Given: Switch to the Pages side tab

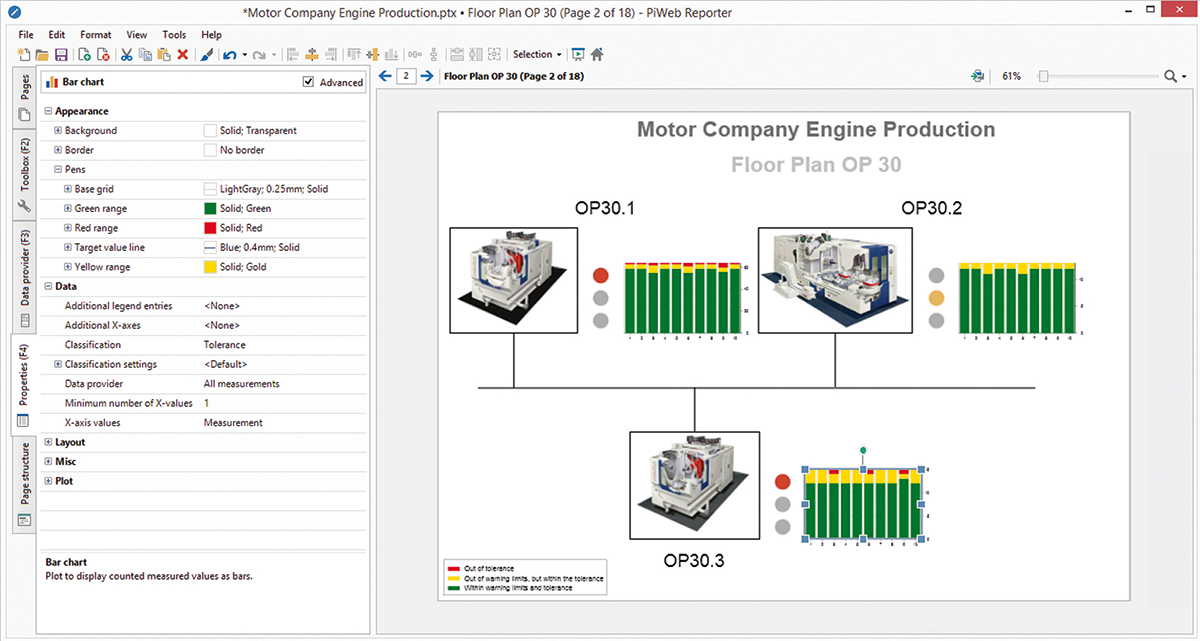Looking at the screenshot, I should click(x=24, y=98).
